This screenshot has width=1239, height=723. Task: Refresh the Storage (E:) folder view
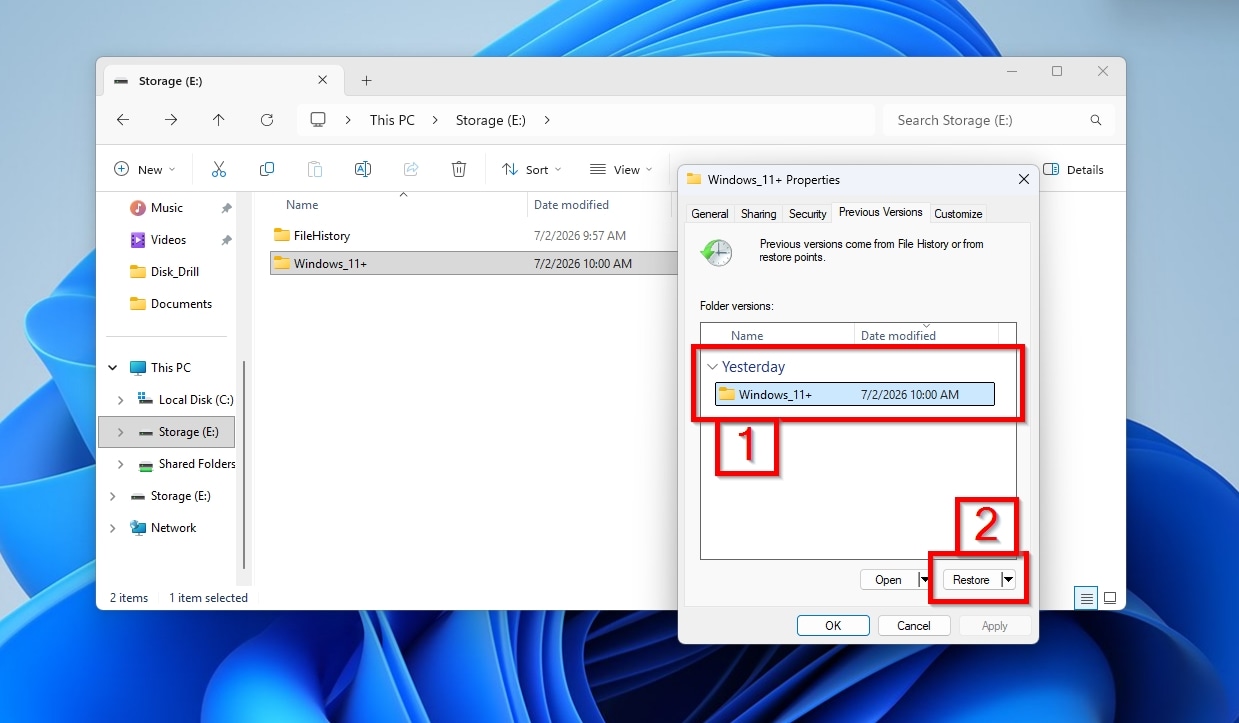point(267,120)
